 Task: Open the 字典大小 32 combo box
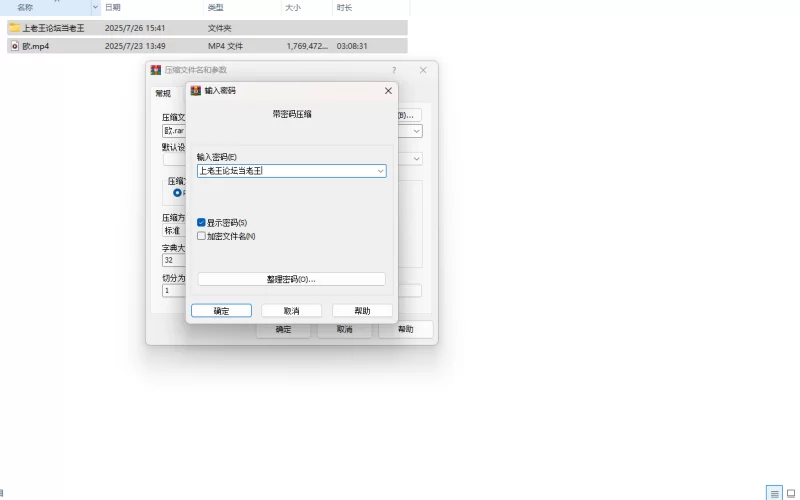click(174, 260)
